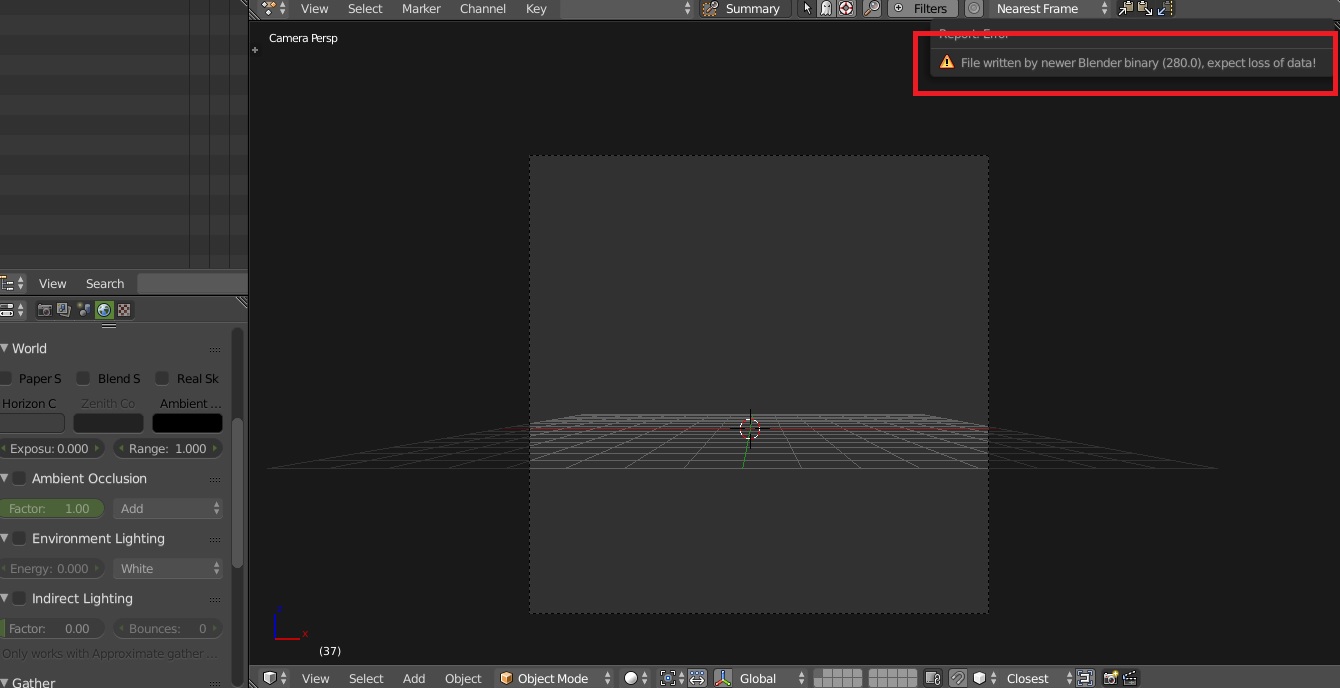Paste keyframes icon in Dope Sheet header
1340x688 pixels.
point(1145,8)
